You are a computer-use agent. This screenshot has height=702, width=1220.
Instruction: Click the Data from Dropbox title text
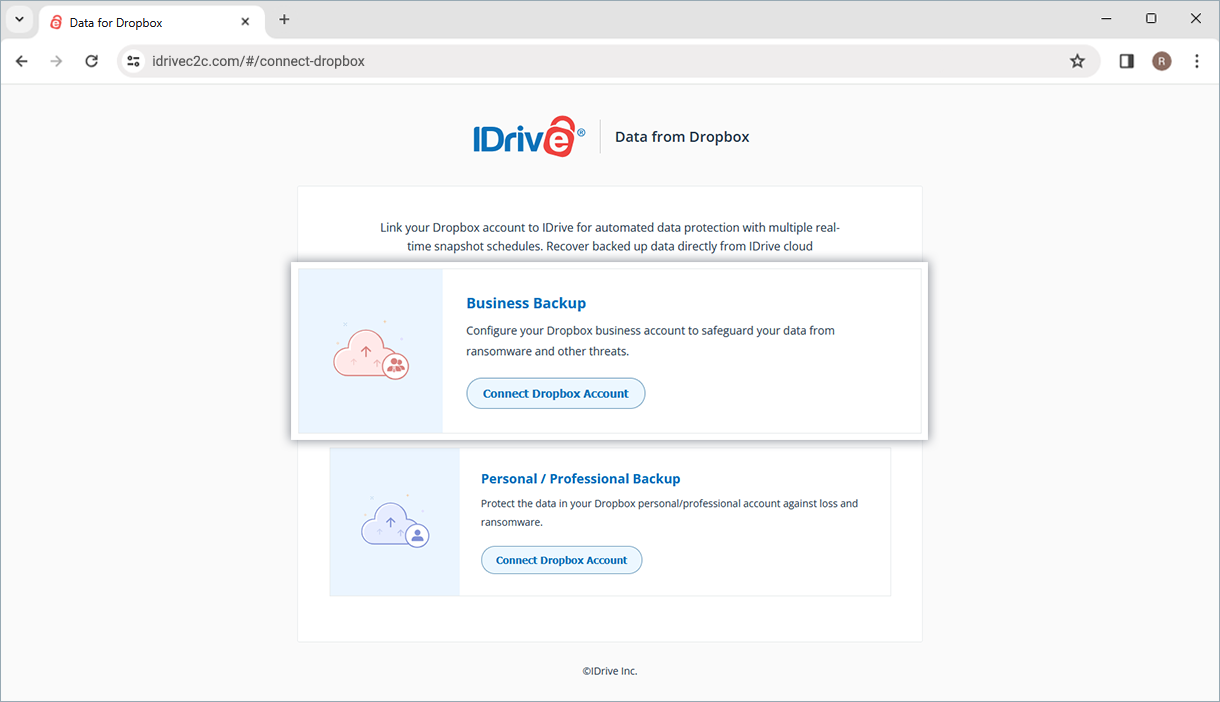(x=682, y=137)
